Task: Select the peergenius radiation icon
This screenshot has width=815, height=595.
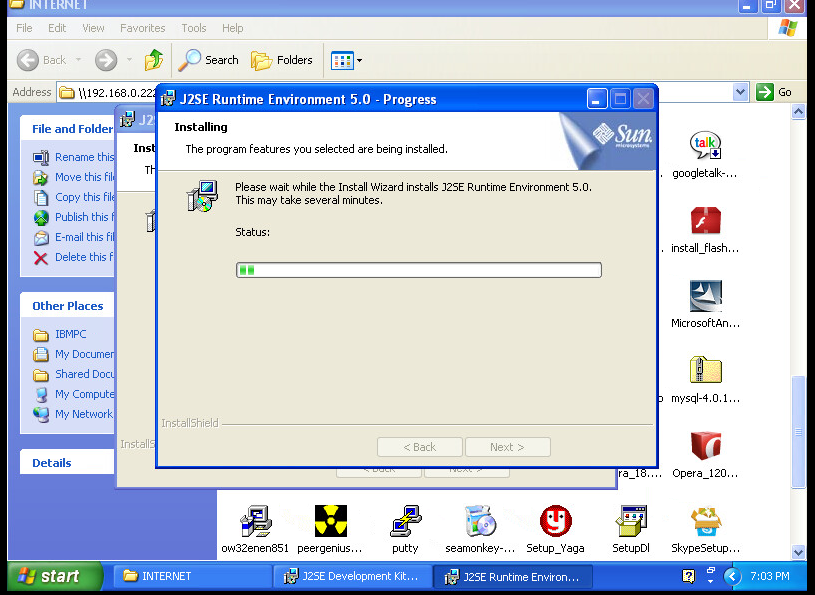Action: (330, 521)
